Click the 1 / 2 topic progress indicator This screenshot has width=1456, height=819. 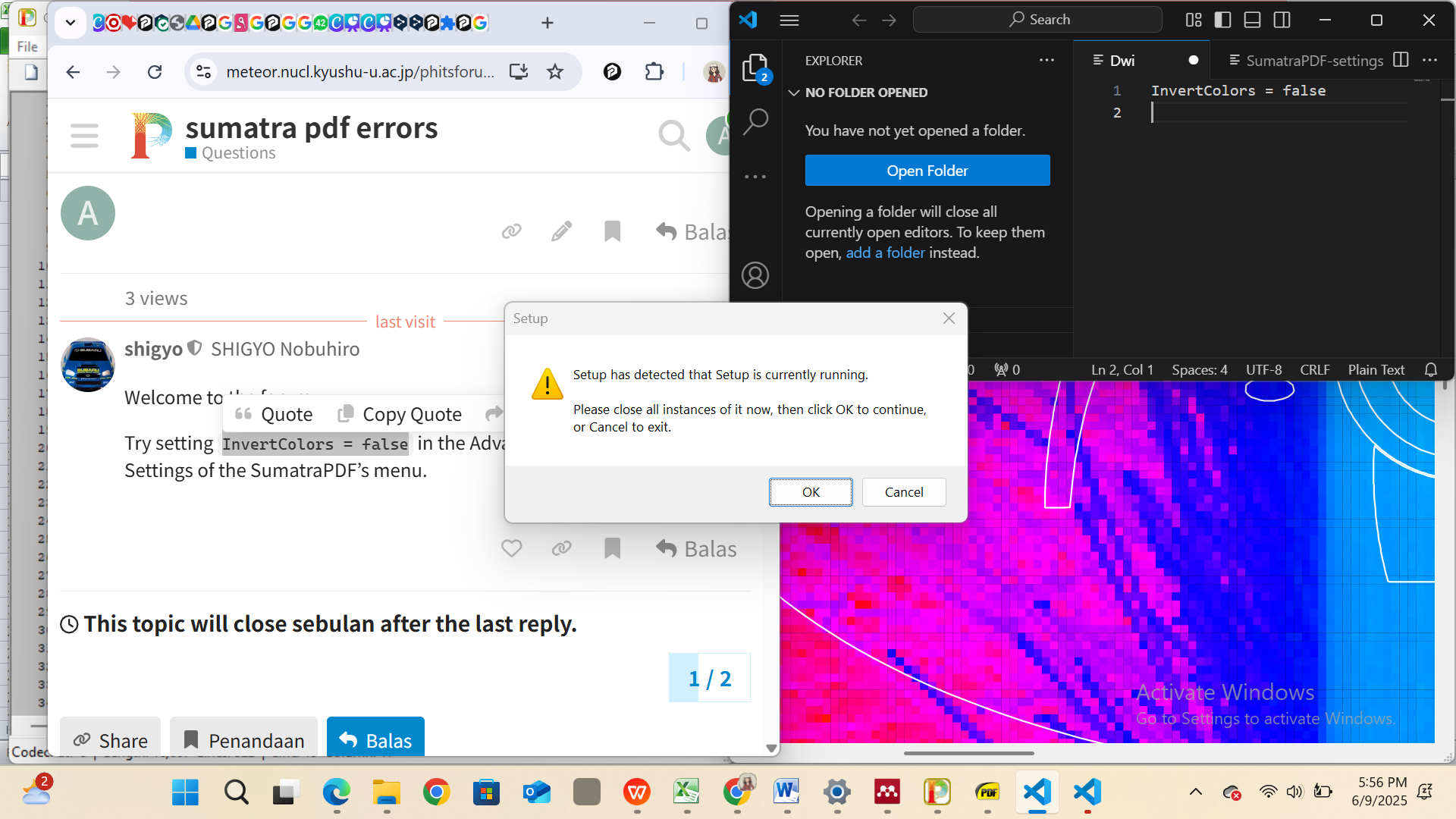pos(708,677)
